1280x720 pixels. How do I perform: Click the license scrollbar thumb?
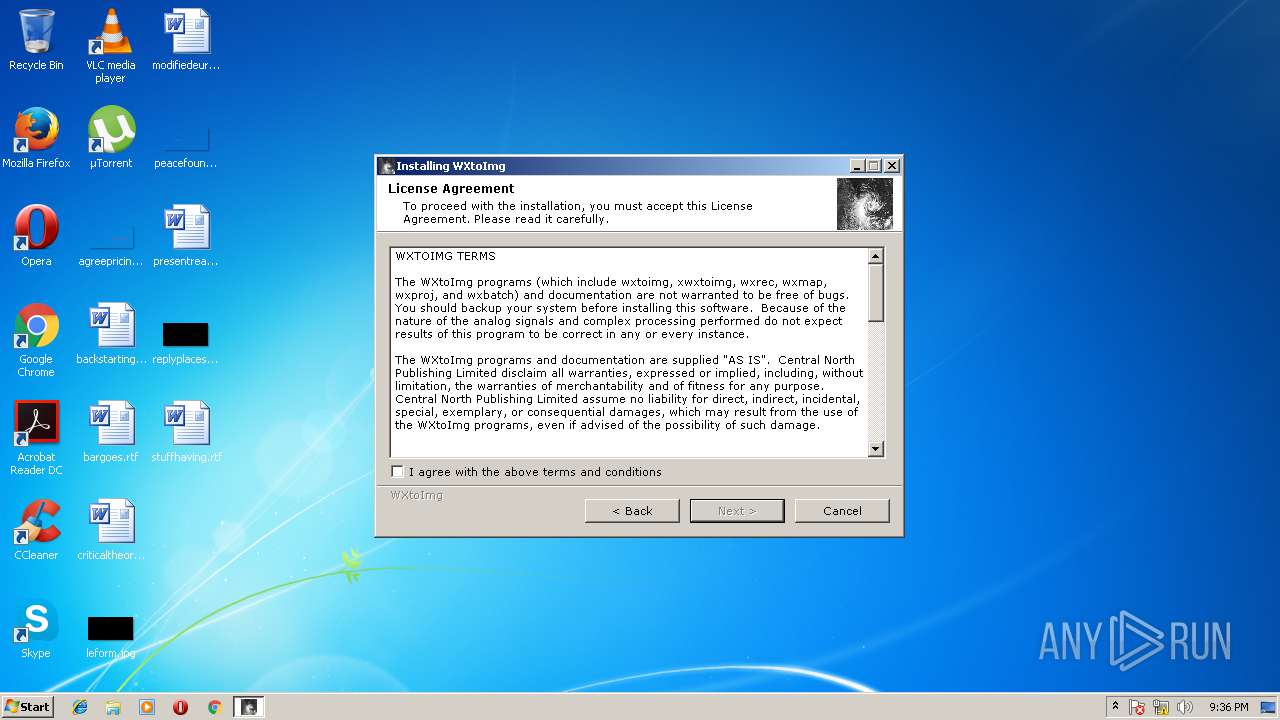pyautogui.click(x=876, y=293)
